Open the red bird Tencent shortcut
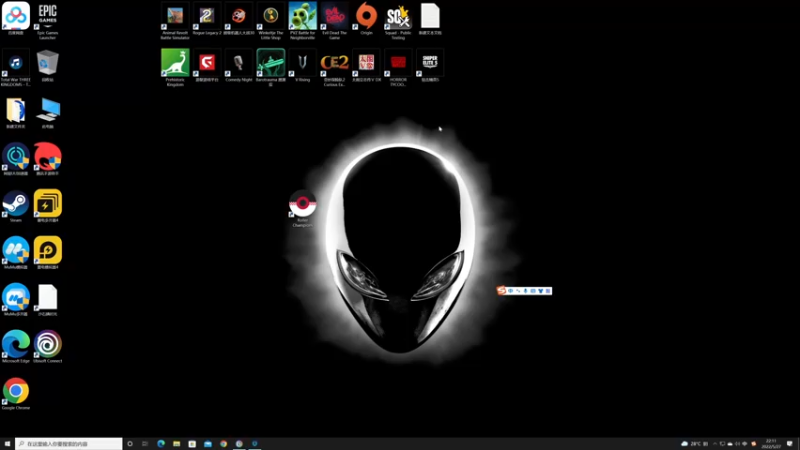This screenshot has height=450, width=800. [47, 157]
